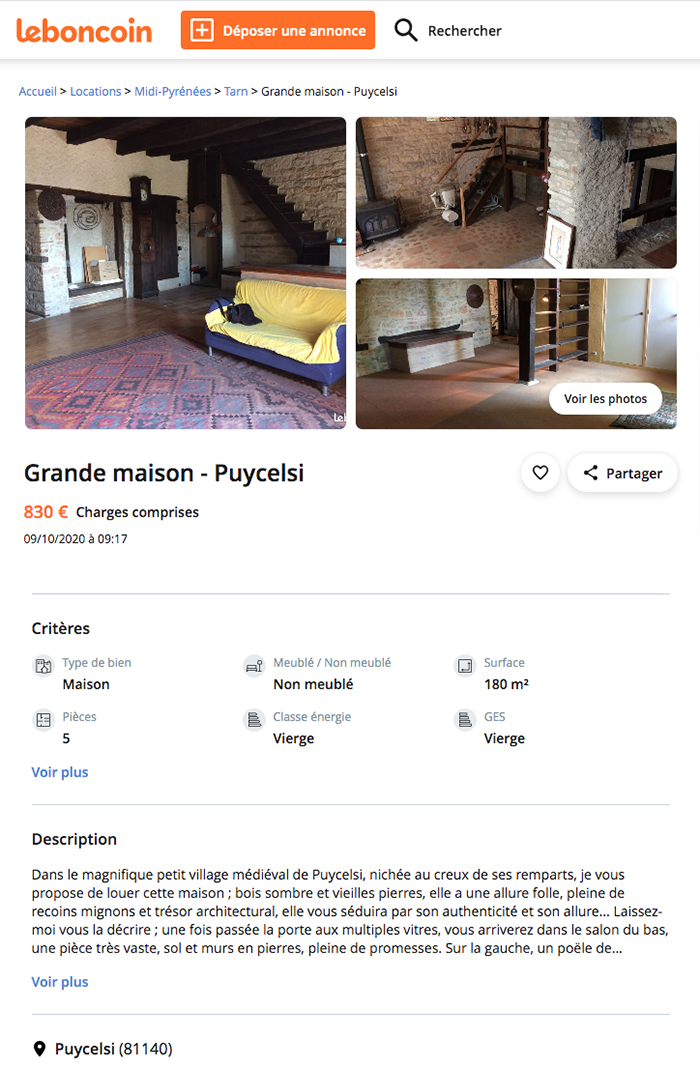
Task: Click the Meublé / Non meublé icon
Action: pos(254,666)
